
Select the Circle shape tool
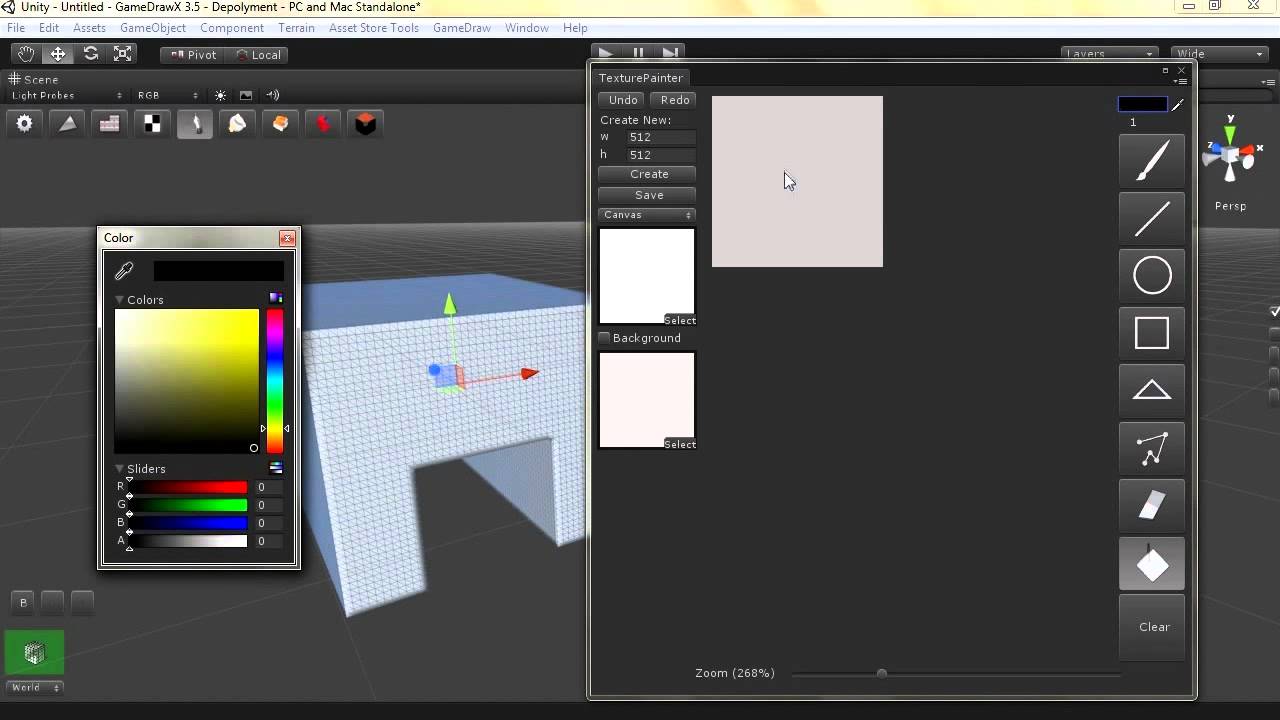coord(1152,275)
